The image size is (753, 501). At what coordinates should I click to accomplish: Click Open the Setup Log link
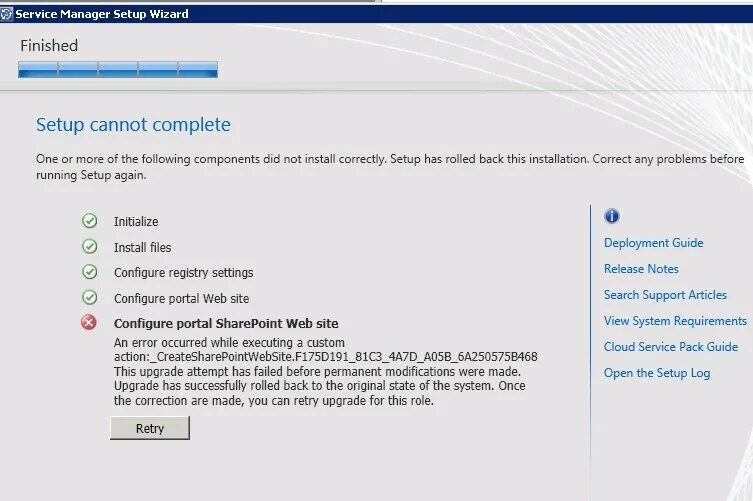click(656, 373)
